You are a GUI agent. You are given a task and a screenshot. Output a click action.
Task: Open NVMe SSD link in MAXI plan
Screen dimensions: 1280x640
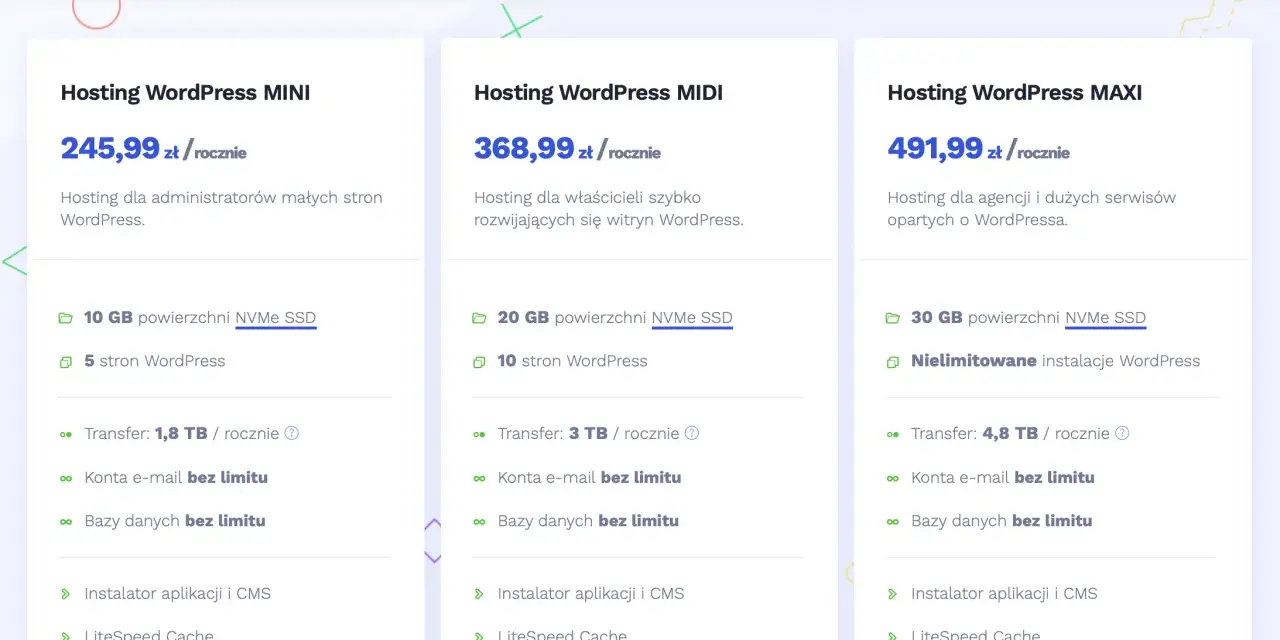pyautogui.click(x=1106, y=318)
